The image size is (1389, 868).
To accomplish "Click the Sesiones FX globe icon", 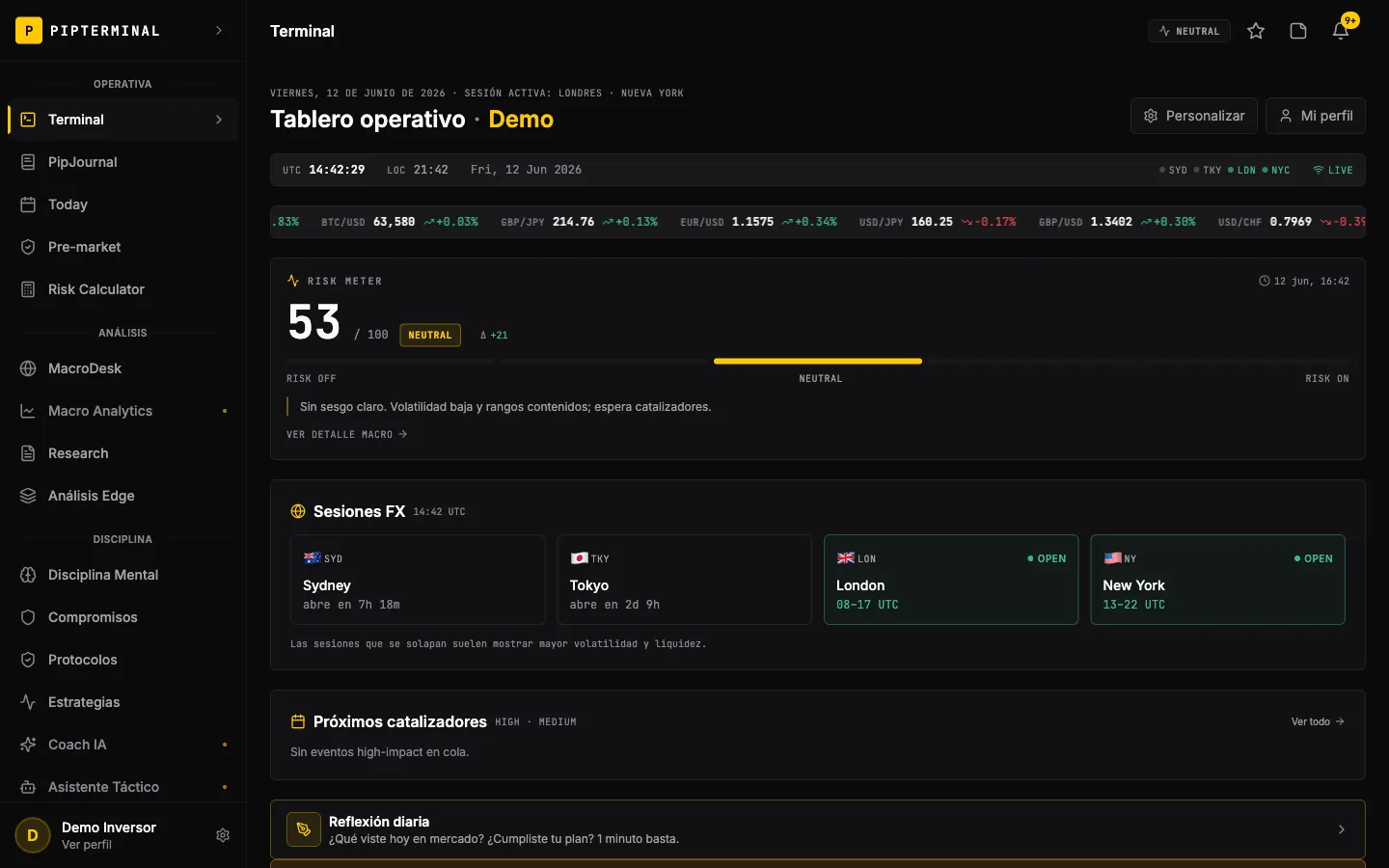I will tap(298, 511).
